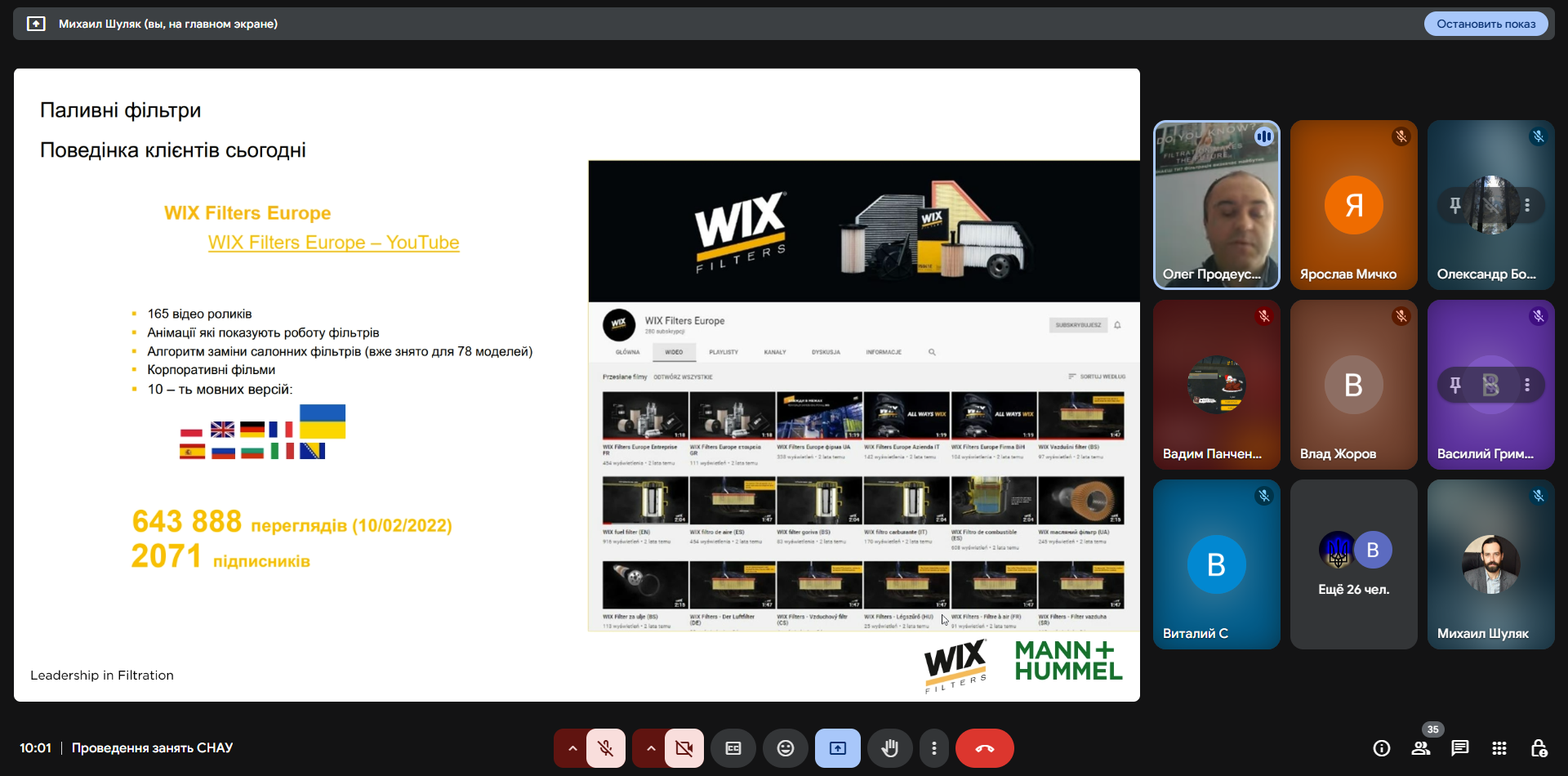1568x776 pixels.
Task: Click the INFORMACJE tab in shared YouTube page
Action: (x=884, y=352)
